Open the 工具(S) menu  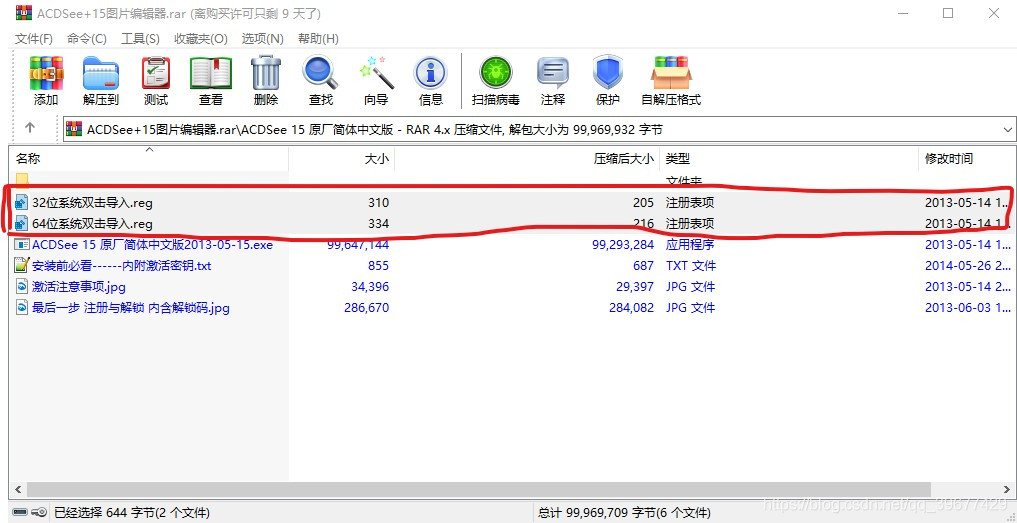(141, 38)
